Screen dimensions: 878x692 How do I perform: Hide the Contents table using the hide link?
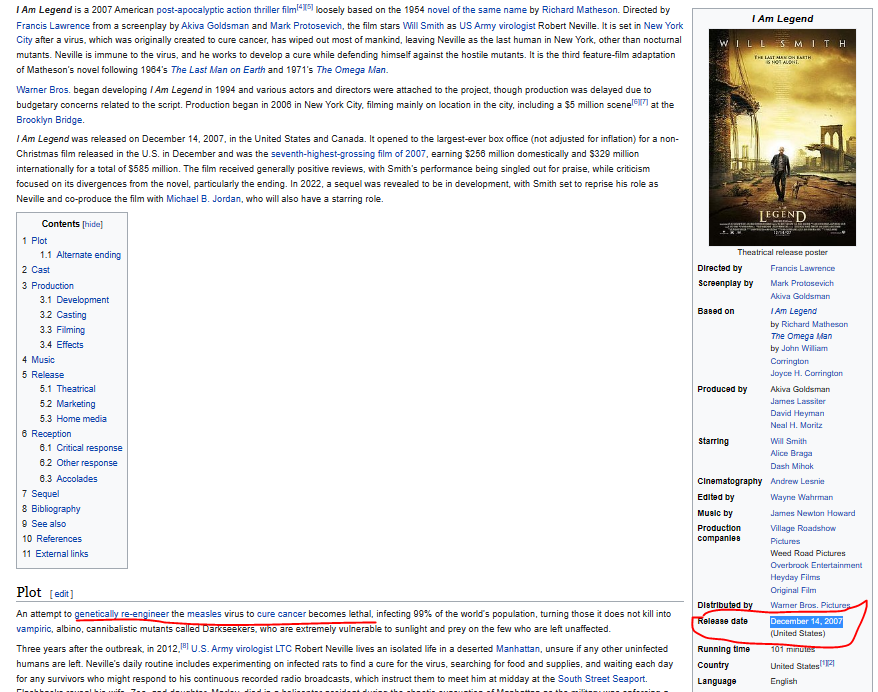tap(92, 225)
